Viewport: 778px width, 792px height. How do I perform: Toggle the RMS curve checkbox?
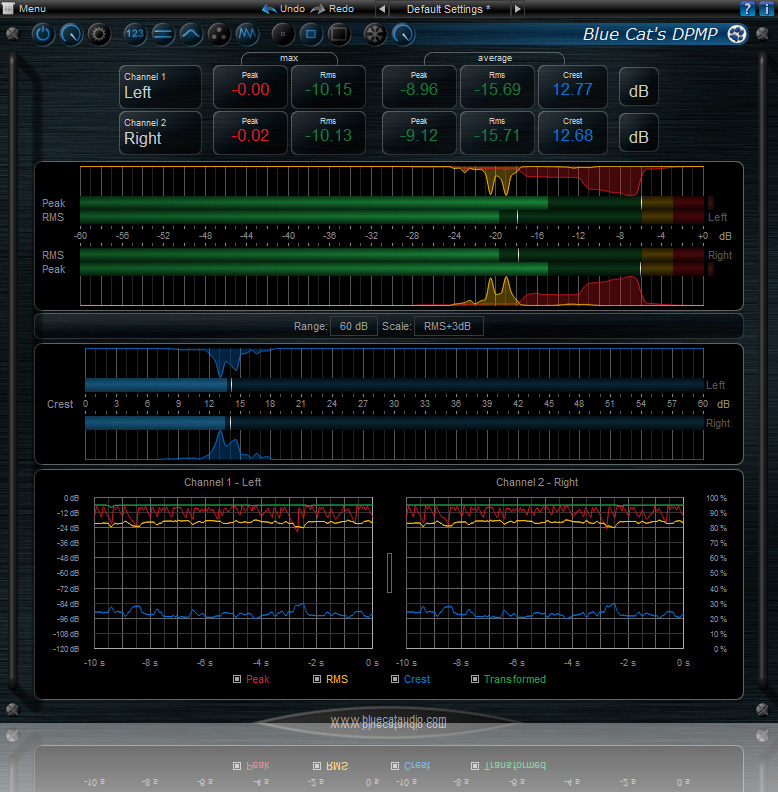coord(317,679)
